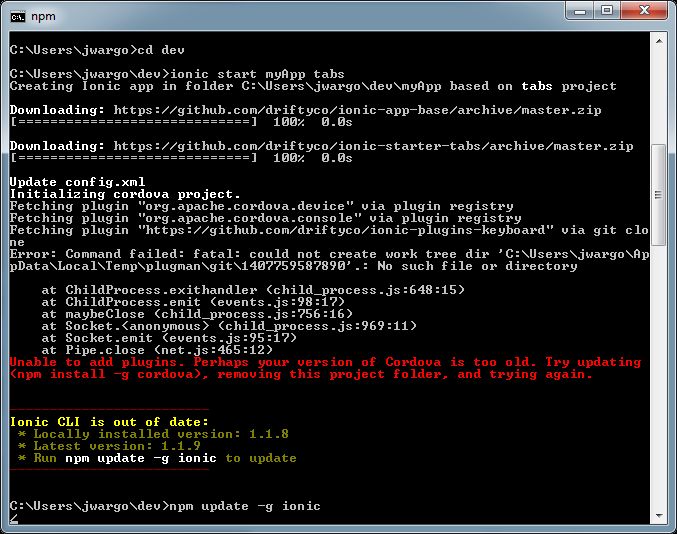677x534 pixels.
Task: Click the red 'npm install -g cordova' line
Action: click(301, 374)
